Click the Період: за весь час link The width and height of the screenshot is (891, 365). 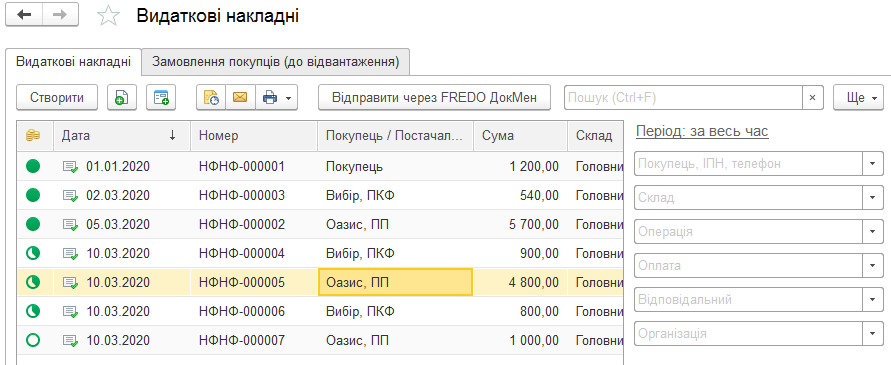pos(702,132)
